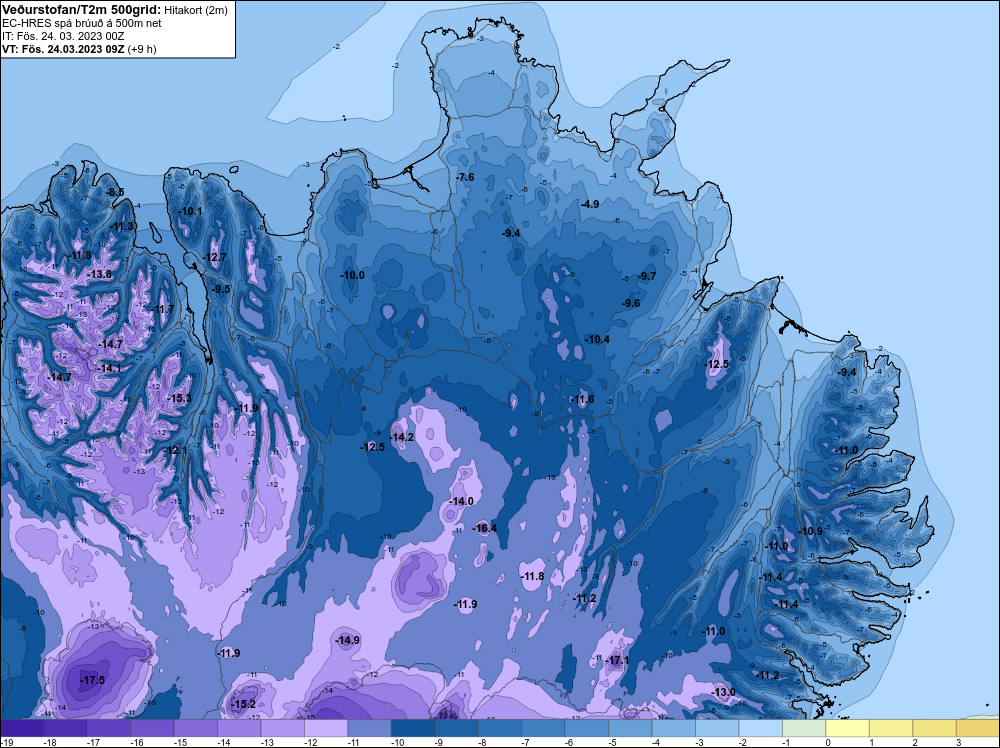Pick the legend swatch between 0 and 1

[848, 728]
